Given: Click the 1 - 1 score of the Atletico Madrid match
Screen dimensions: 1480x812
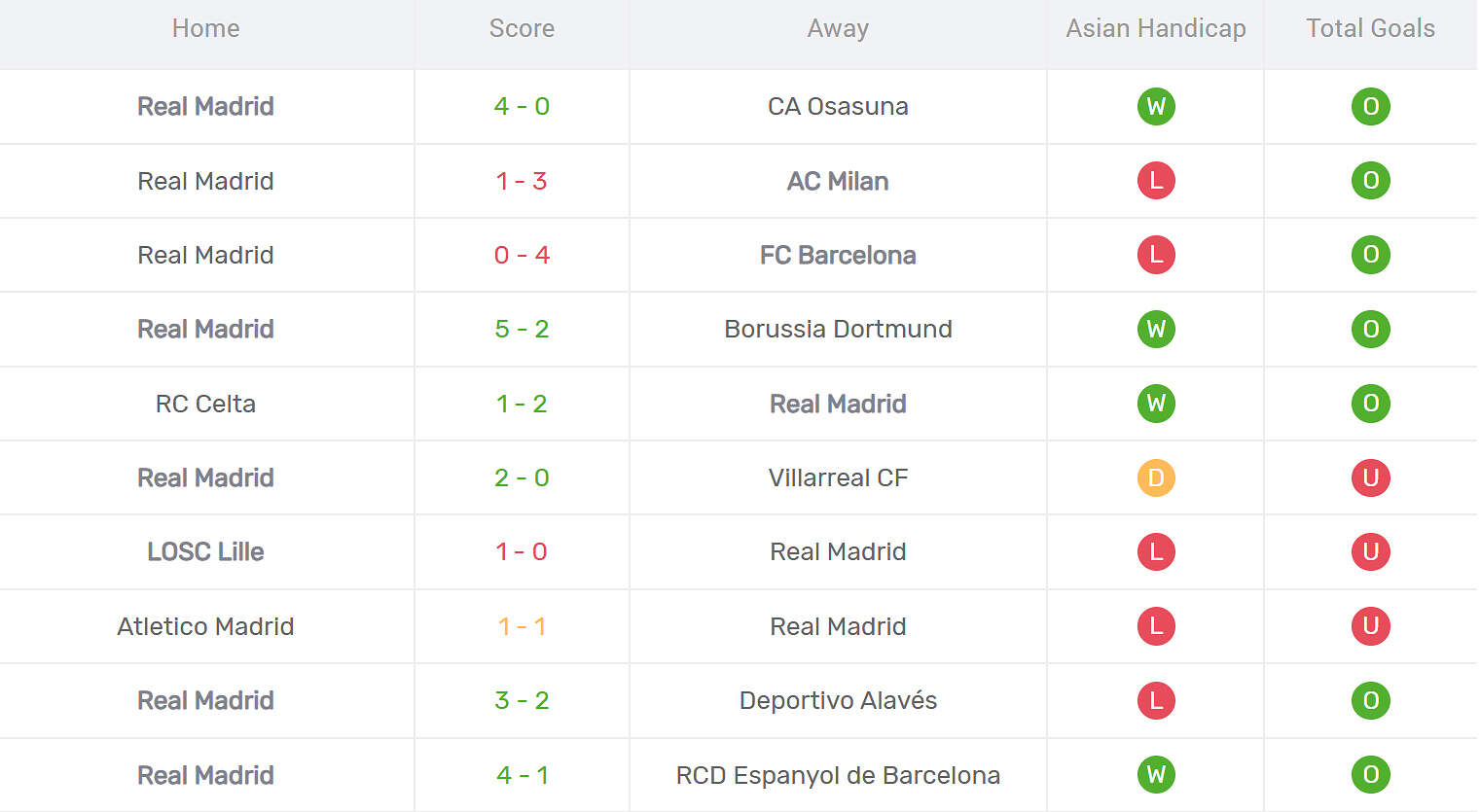Looking at the screenshot, I should [522, 626].
